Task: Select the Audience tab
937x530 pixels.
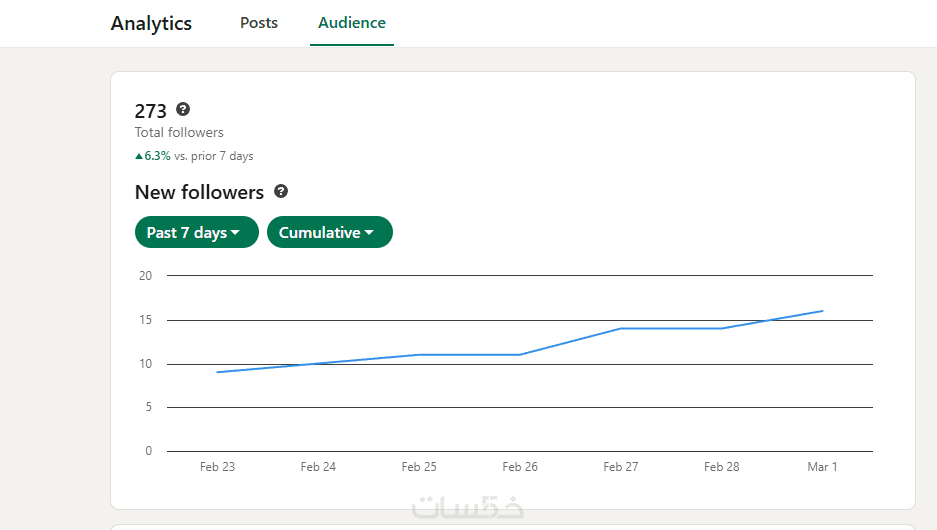Action: [352, 22]
